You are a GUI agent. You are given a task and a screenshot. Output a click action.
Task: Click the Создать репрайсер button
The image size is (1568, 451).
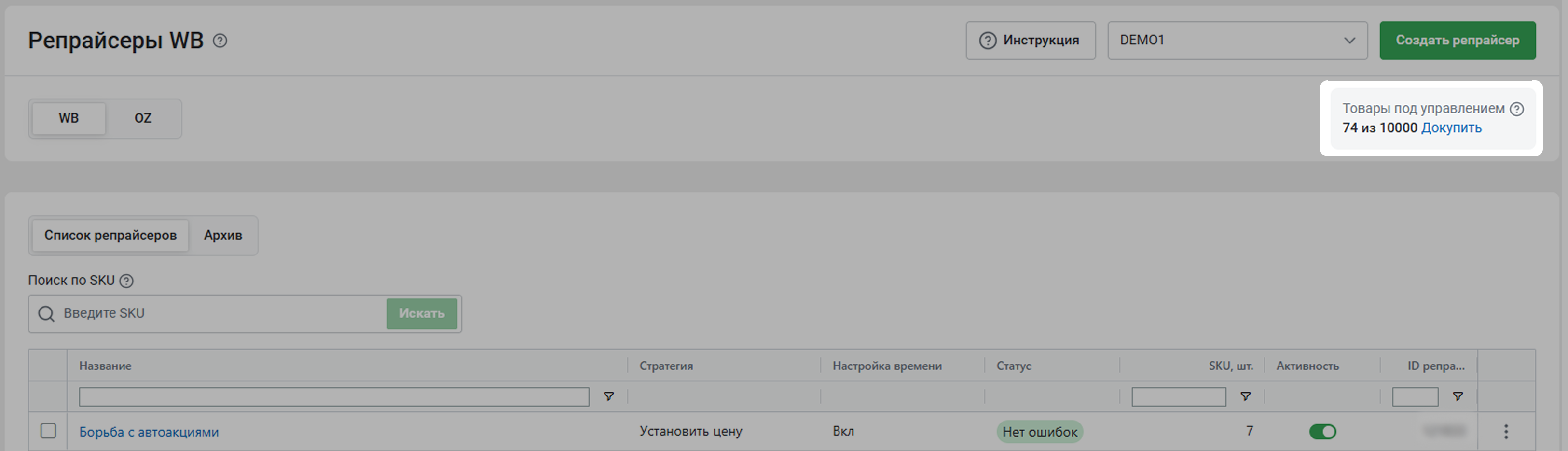pyautogui.click(x=1457, y=41)
